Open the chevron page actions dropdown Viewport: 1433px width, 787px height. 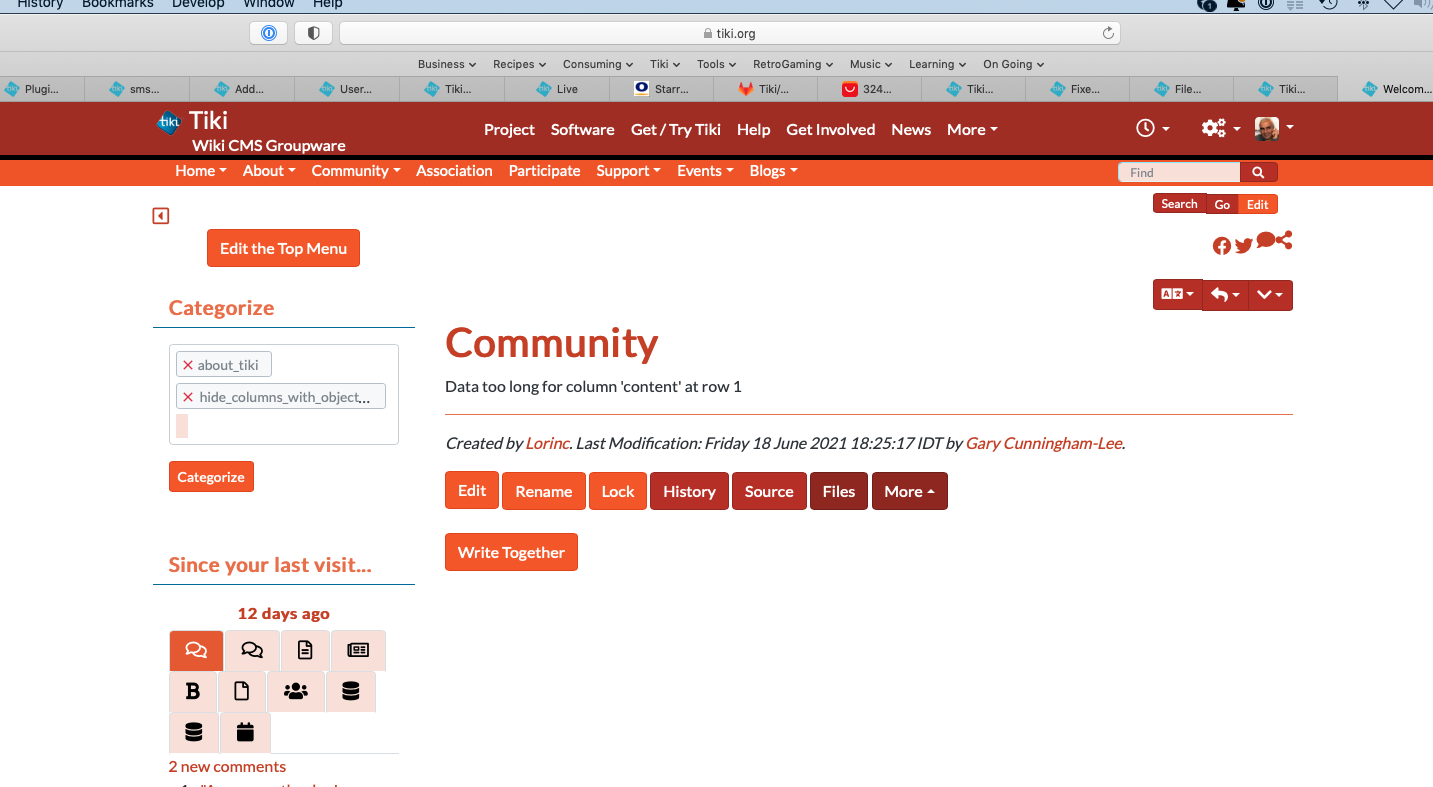[1271, 295]
